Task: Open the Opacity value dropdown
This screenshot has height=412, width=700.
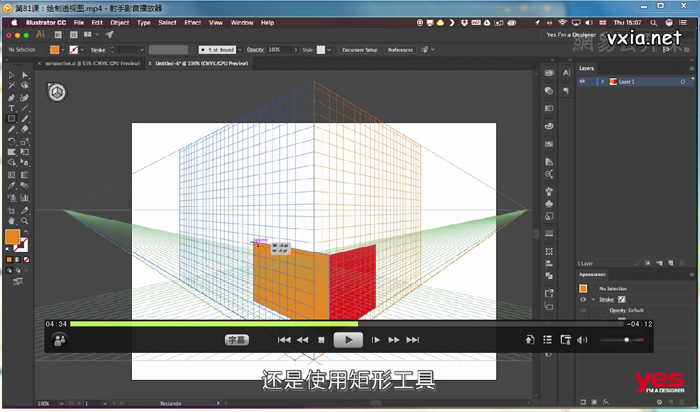Action: [x=296, y=50]
